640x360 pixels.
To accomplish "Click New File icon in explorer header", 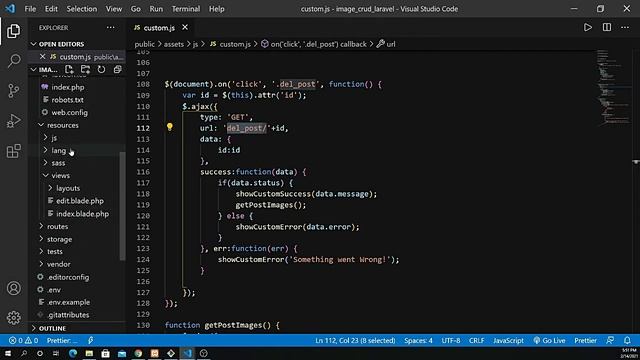I will 69,69.
